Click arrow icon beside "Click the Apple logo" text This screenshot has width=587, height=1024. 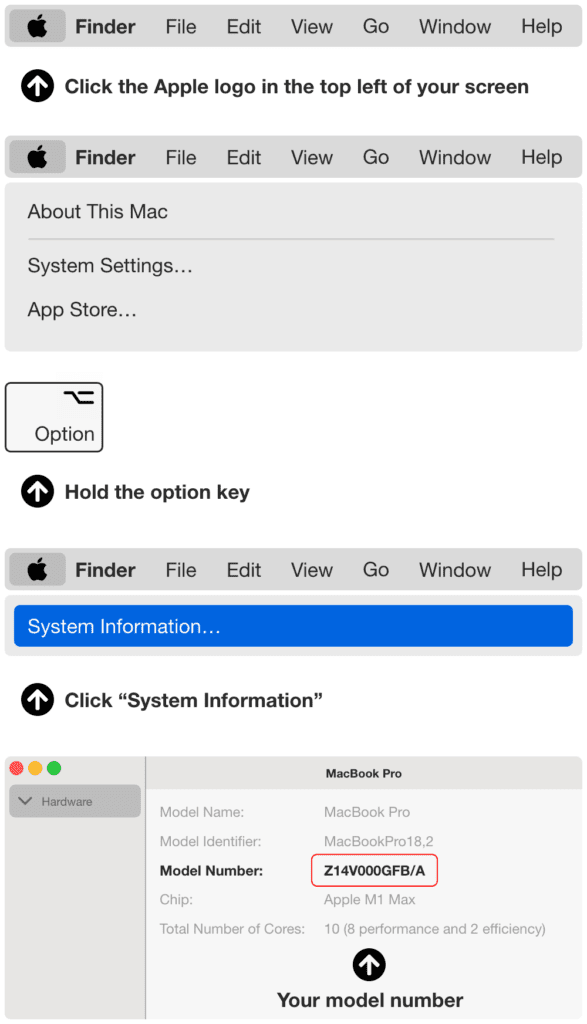[37, 86]
